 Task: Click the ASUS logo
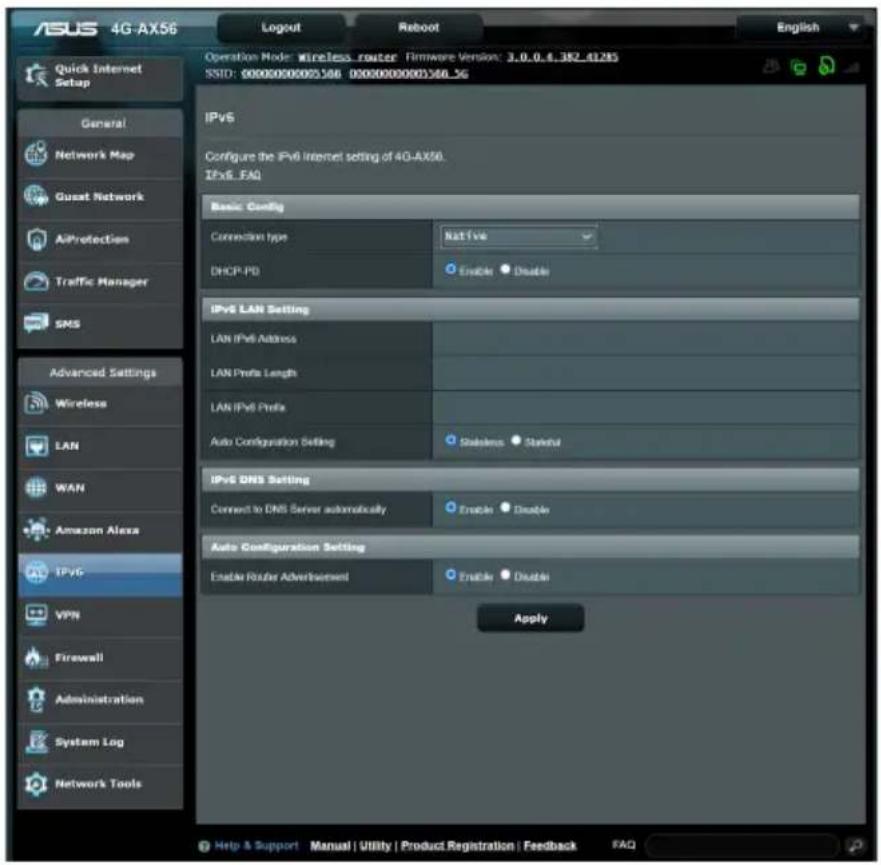(x=65, y=28)
